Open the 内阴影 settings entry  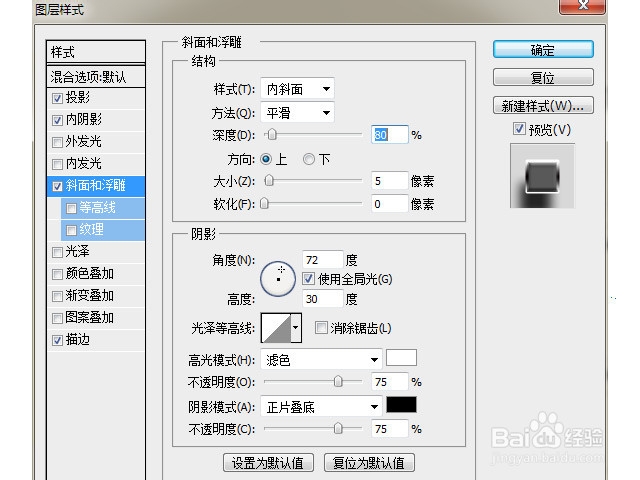pyautogui.click(x=84, y=120)
